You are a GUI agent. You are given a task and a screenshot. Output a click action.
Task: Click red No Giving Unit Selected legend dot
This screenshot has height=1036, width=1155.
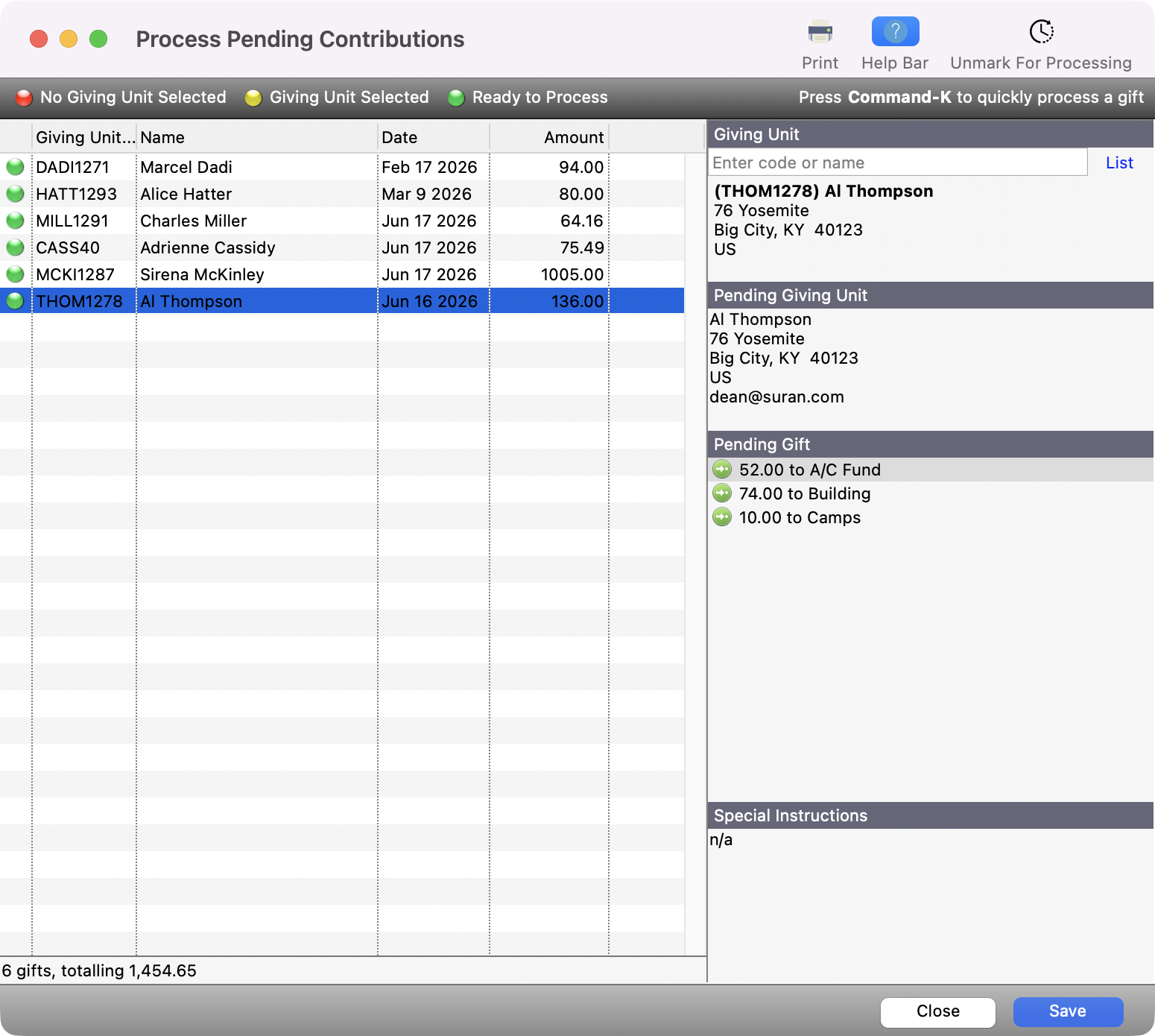(25, 98)
